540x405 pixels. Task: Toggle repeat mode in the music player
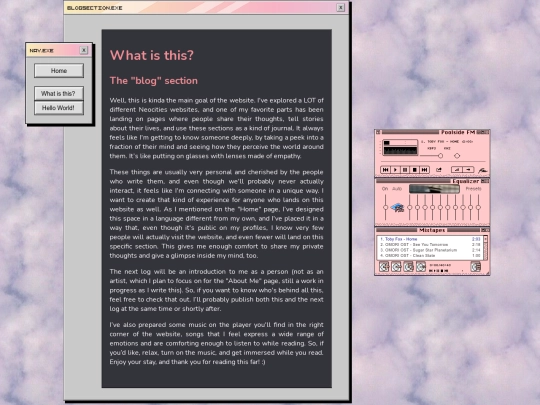click(468, 169)
